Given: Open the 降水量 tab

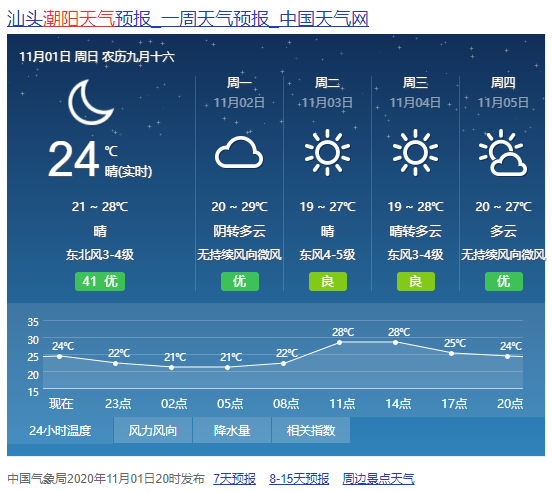Looking at the screenshot, I should 232,430.
